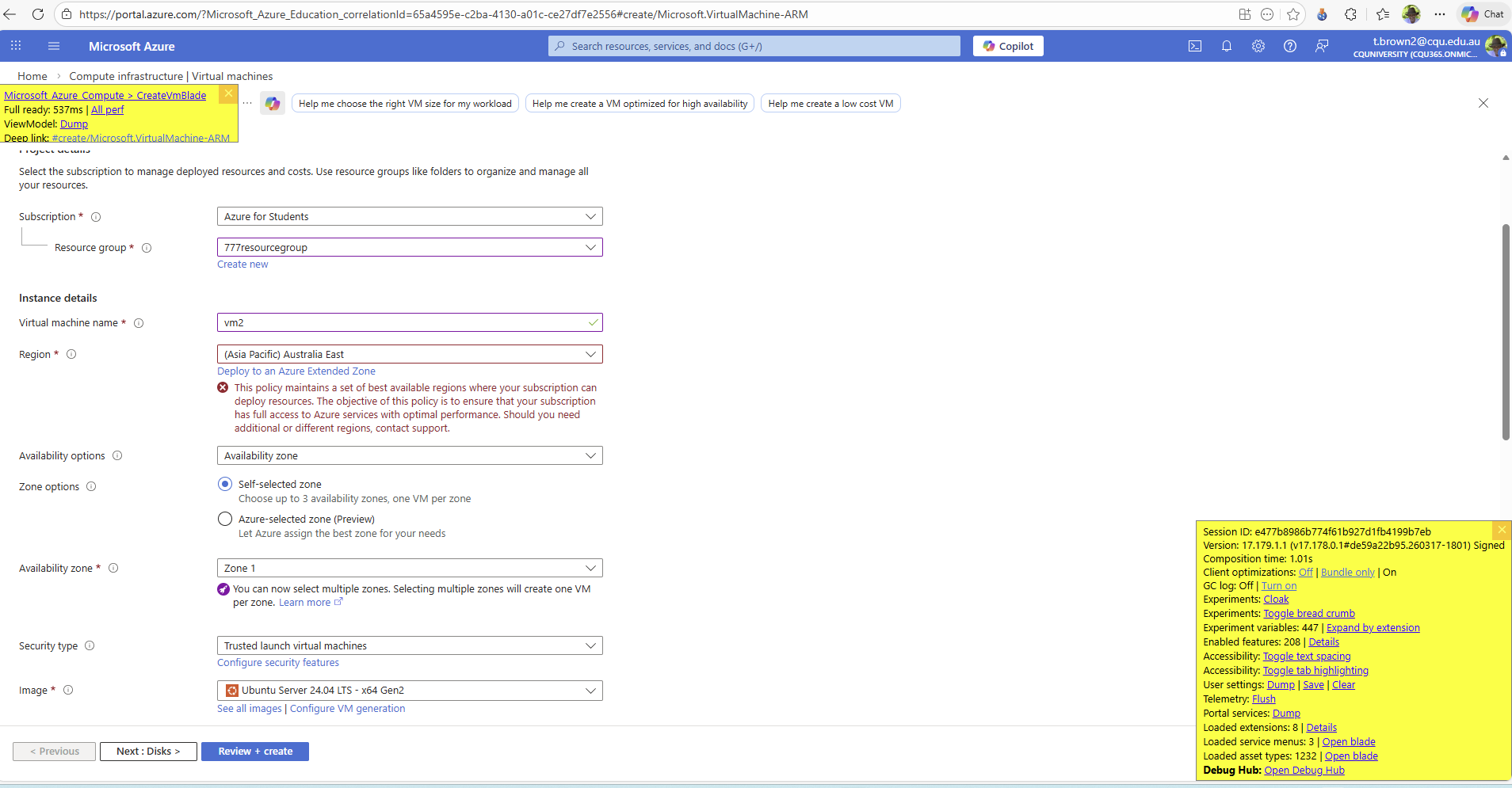The height and width of the screenshot is (788, 1512).
Task: Show info tooltip for Security type
Action: click(90, 645)
